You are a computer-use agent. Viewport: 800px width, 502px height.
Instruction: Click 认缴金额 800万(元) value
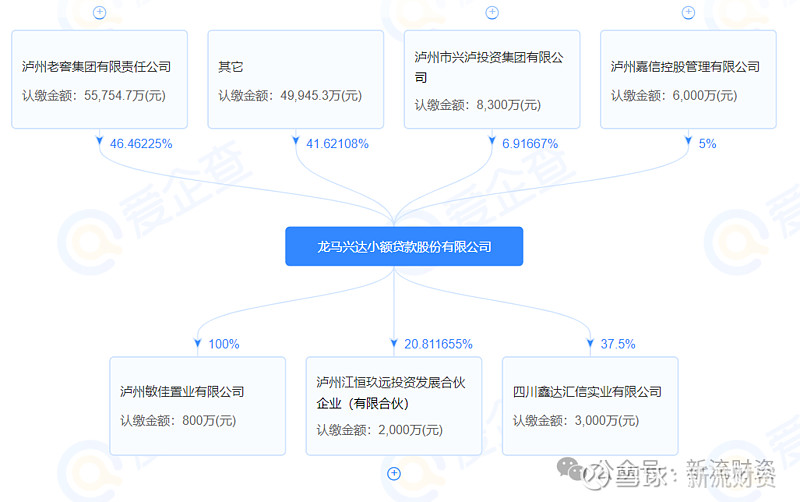(x=178, y=420)
